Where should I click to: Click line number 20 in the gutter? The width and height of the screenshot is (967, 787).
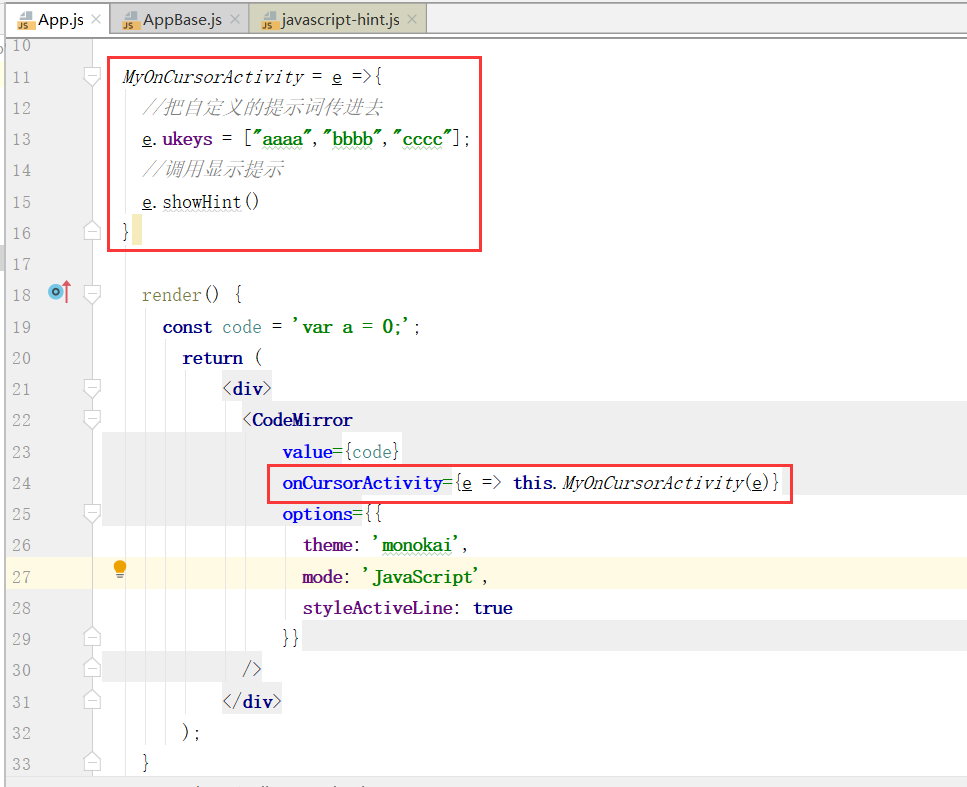click(x=22, y=357)
